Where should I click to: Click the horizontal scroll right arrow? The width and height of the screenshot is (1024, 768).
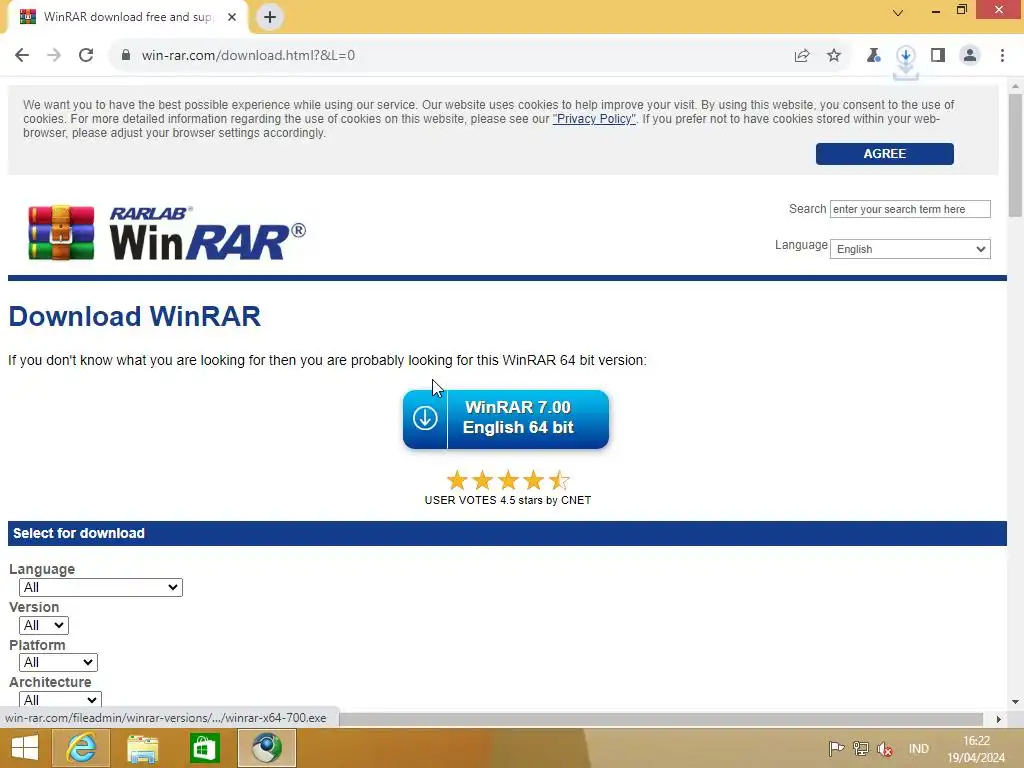[999, 719]
